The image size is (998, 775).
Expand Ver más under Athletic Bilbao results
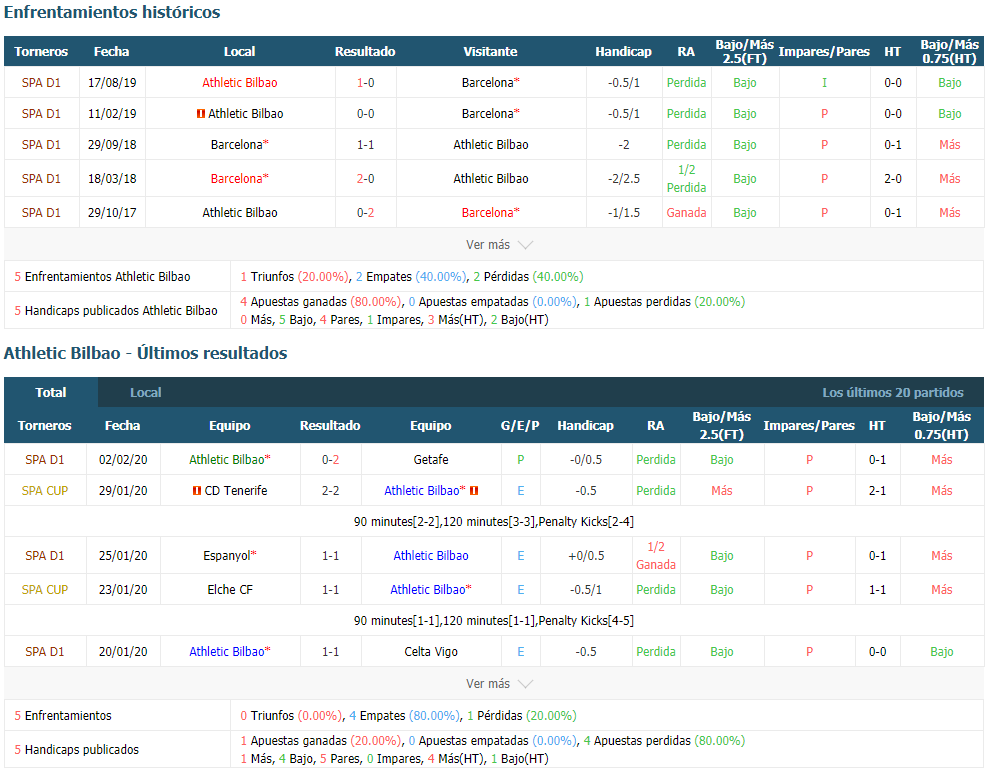tap(499, 684)
